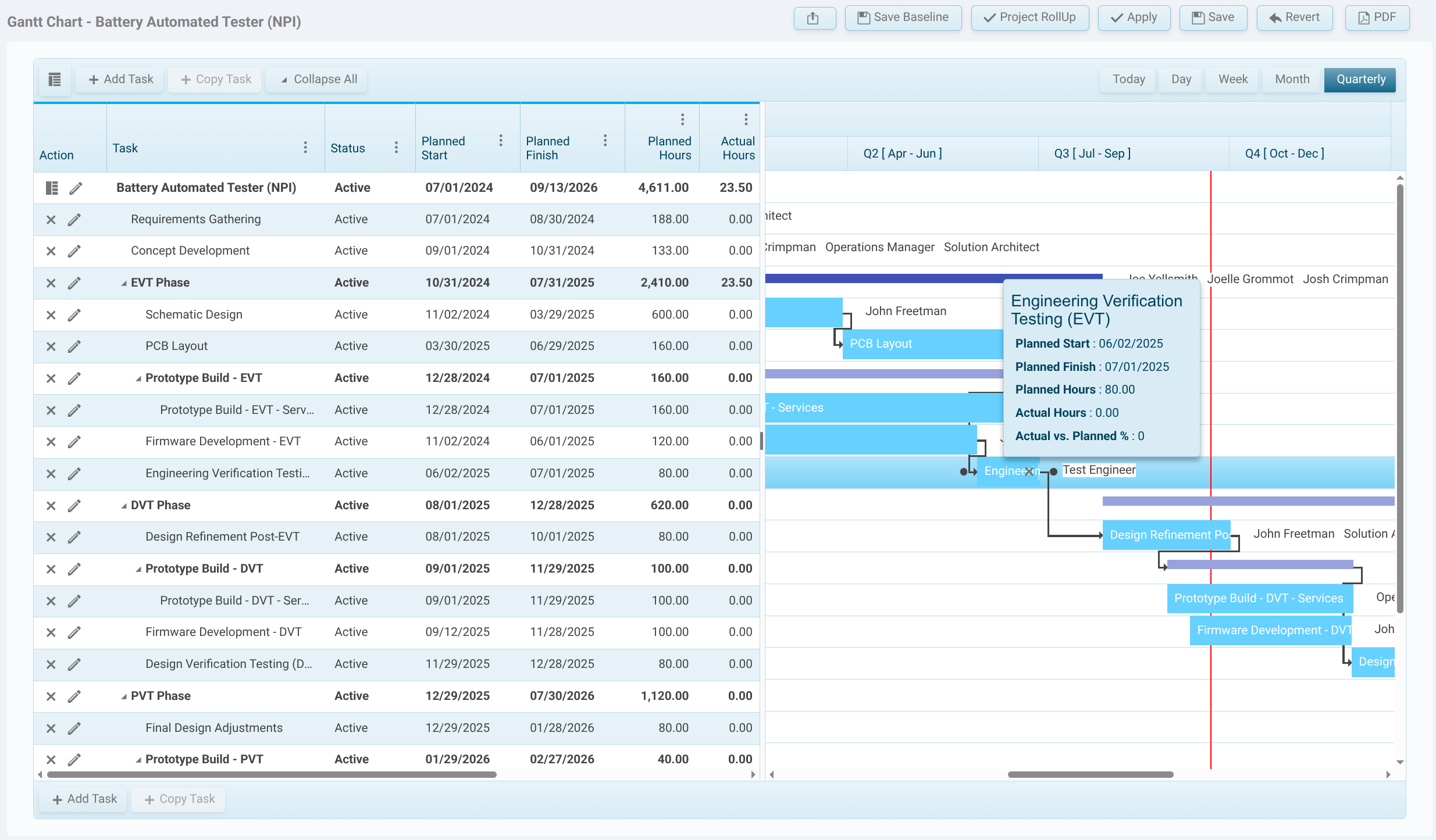Viewport: 1436px width, 840px height.
Task: Delete the Design Refinement Post-EVT task
Action: pos(51,537)
